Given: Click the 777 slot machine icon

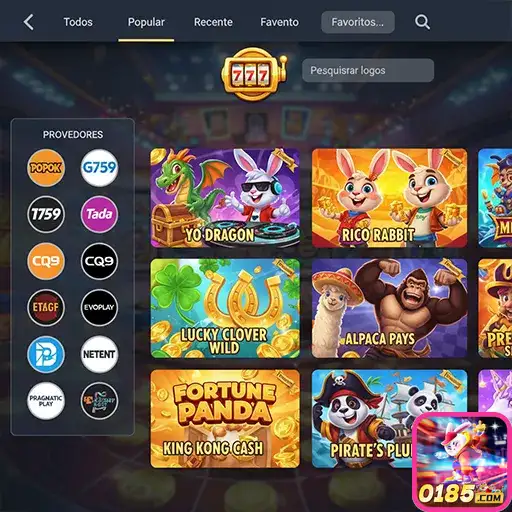Looking at the screenshot, I should [254, 74].
